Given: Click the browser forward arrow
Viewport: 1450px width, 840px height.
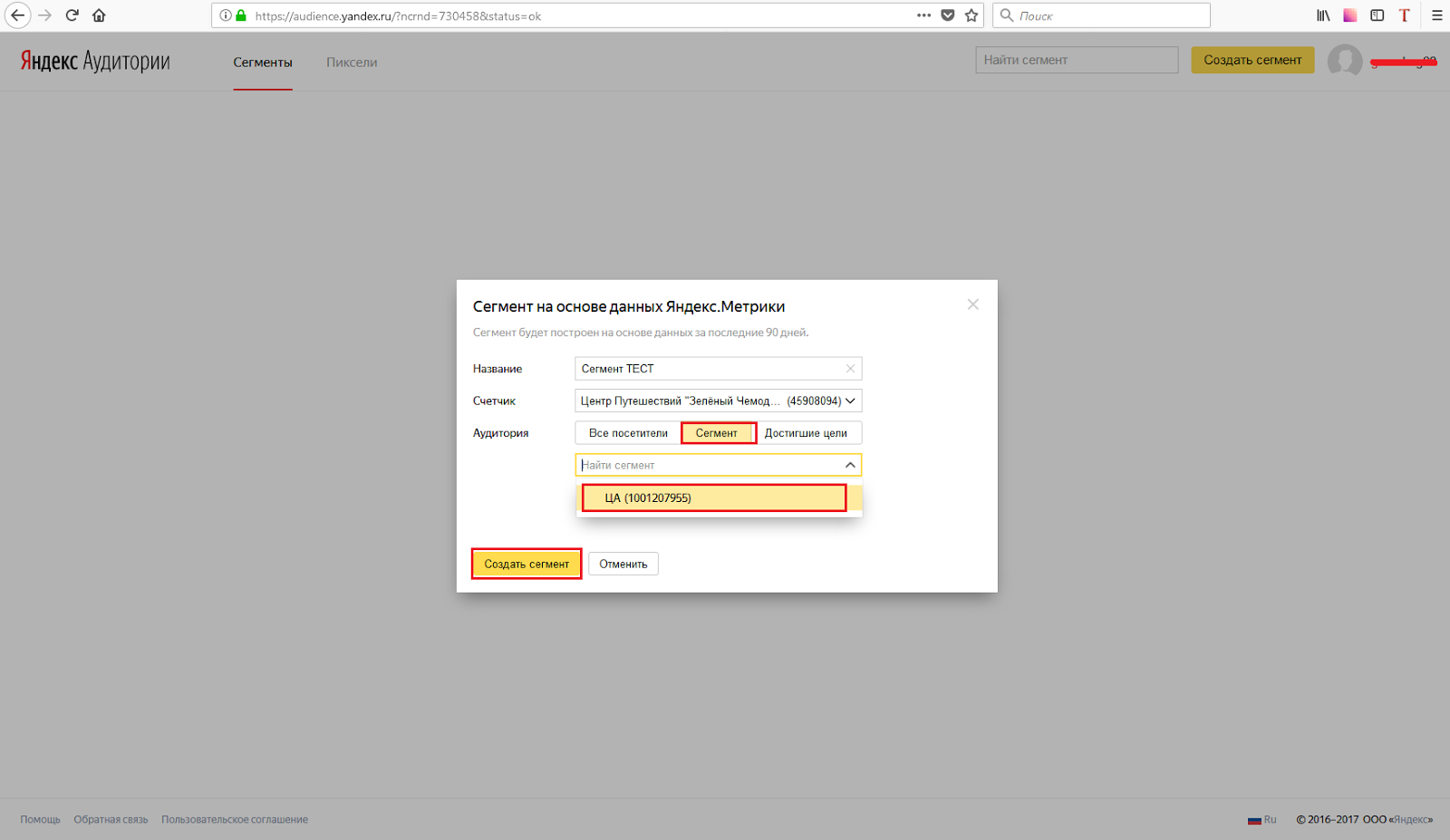Looking at the screenshot, I should (44, 15).
